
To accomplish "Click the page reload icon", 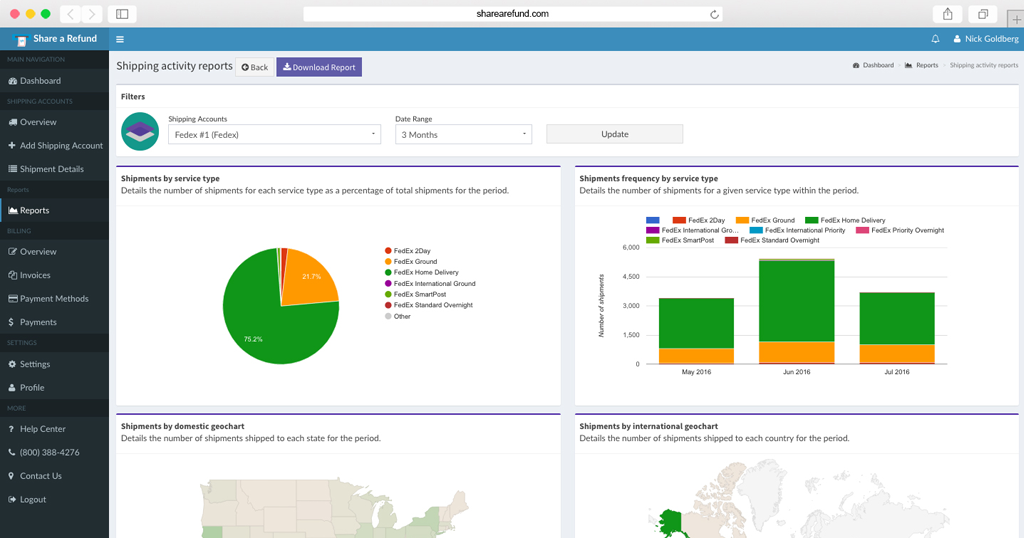I will pyautogui.click(x=714, y=14).
